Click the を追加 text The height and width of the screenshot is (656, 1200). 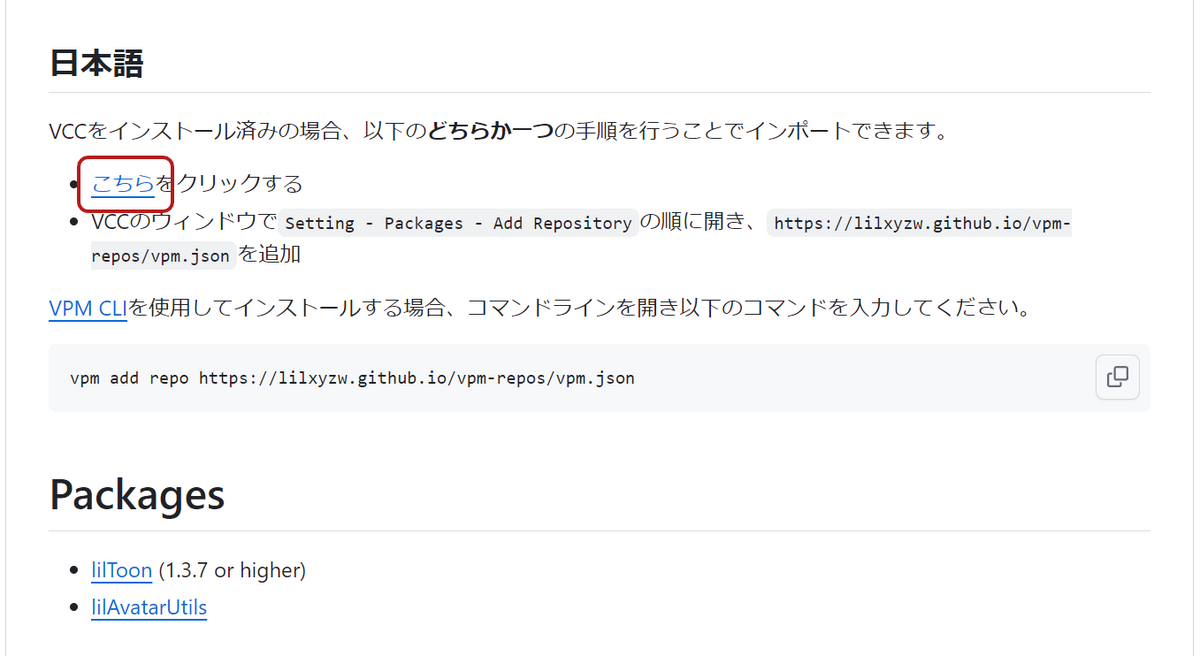pyautogui.click(x=270, y=254)
